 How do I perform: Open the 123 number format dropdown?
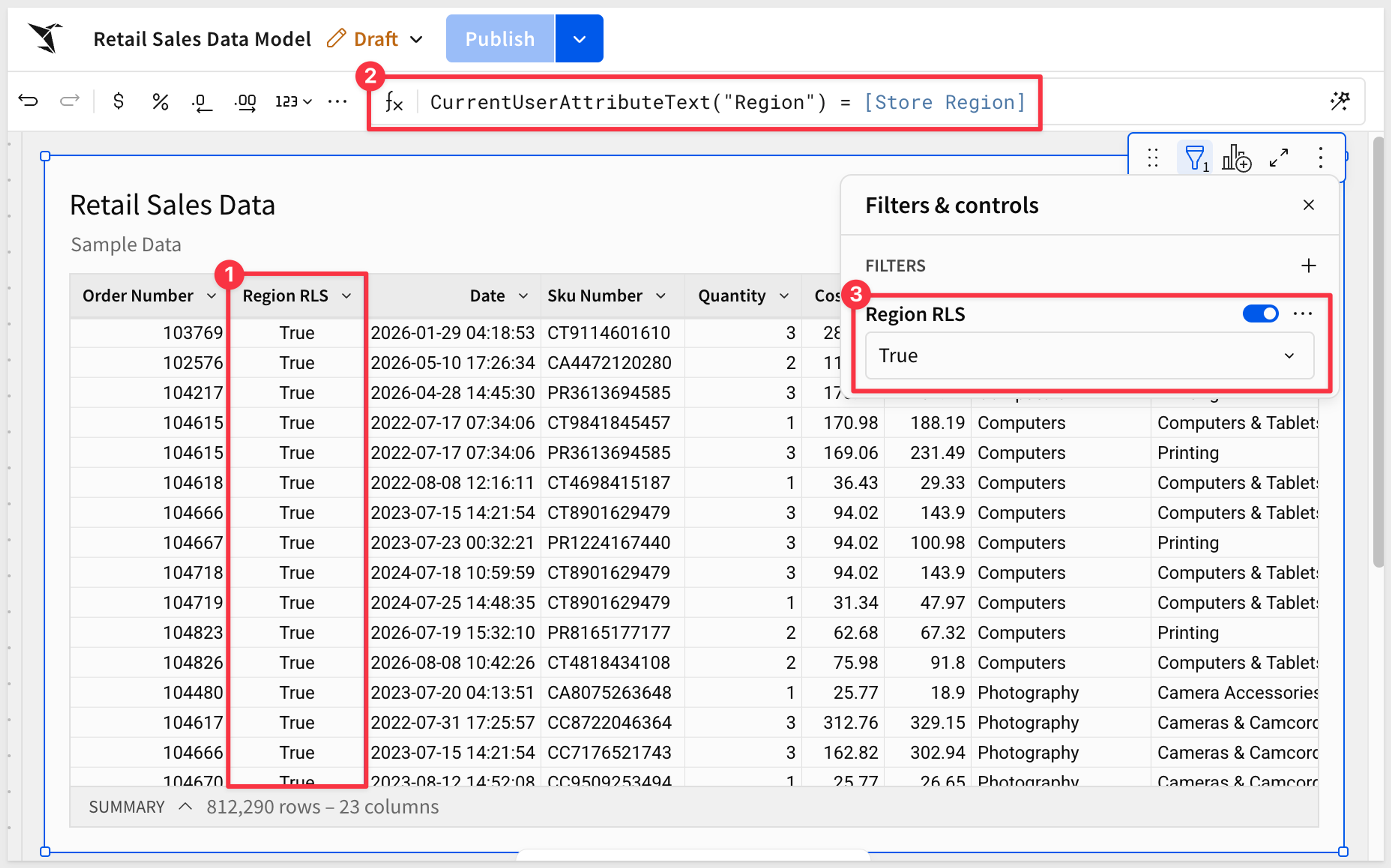coord(293,102)
